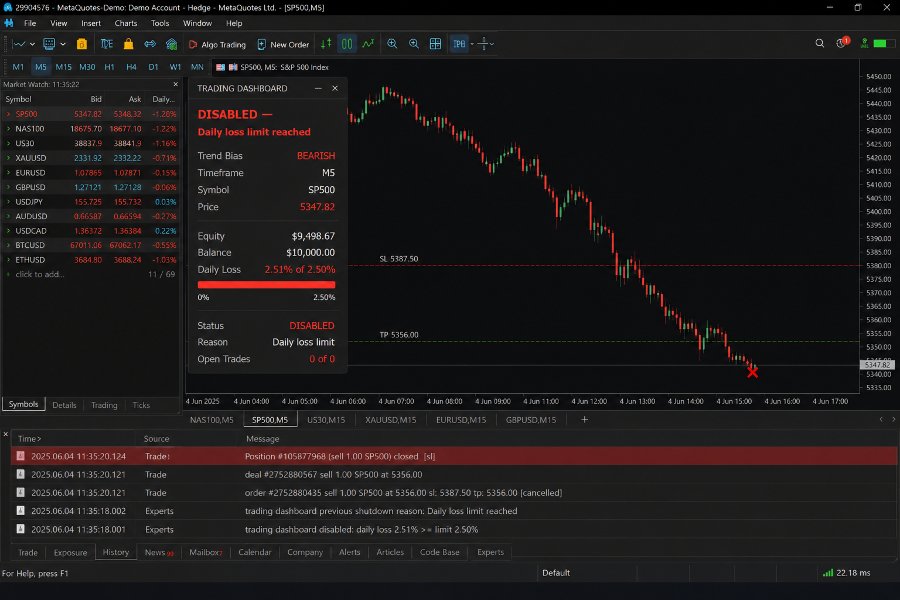900x600 pixels.
Task: Open the Insert menu
Action: coord(91,23)
